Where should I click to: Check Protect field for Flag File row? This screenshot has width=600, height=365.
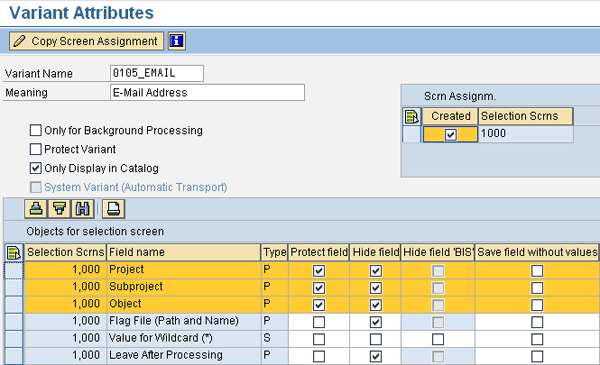pos(319,322)
